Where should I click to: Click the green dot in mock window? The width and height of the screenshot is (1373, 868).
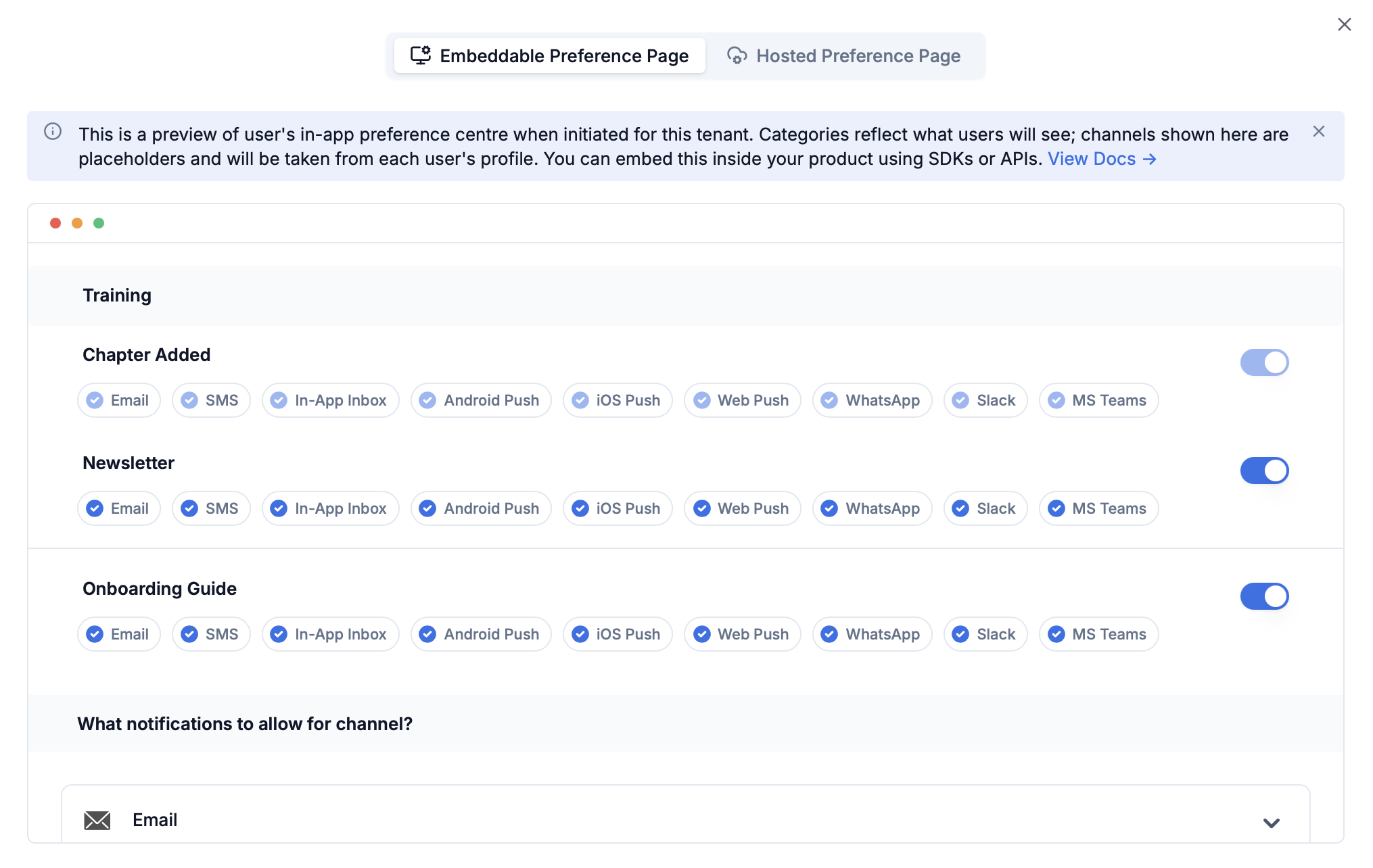(99, 223)
